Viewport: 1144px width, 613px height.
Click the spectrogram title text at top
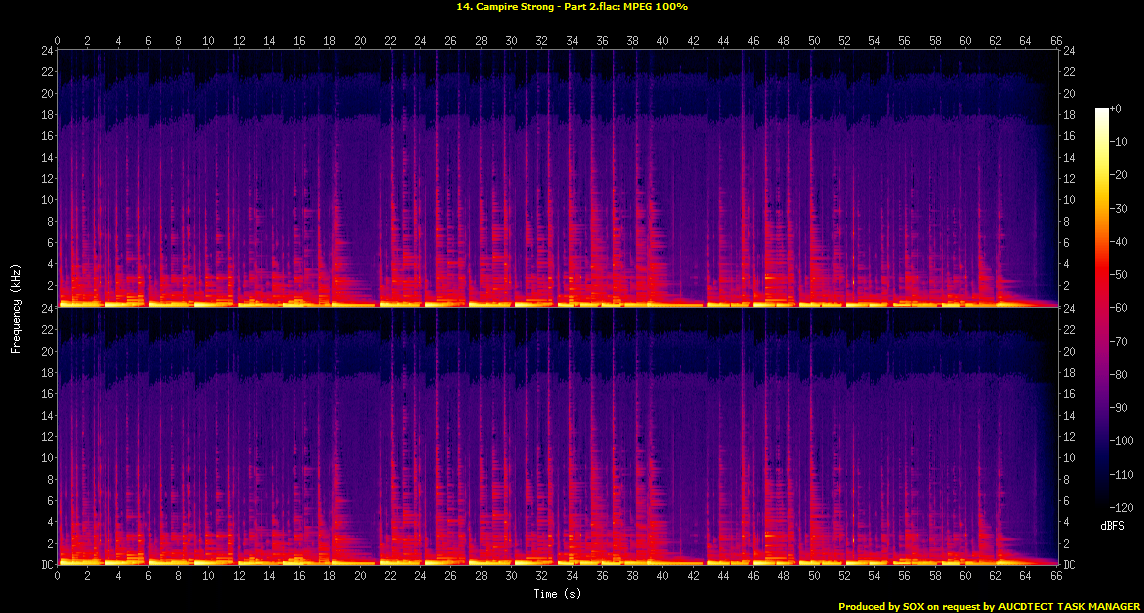click(571, 7)
